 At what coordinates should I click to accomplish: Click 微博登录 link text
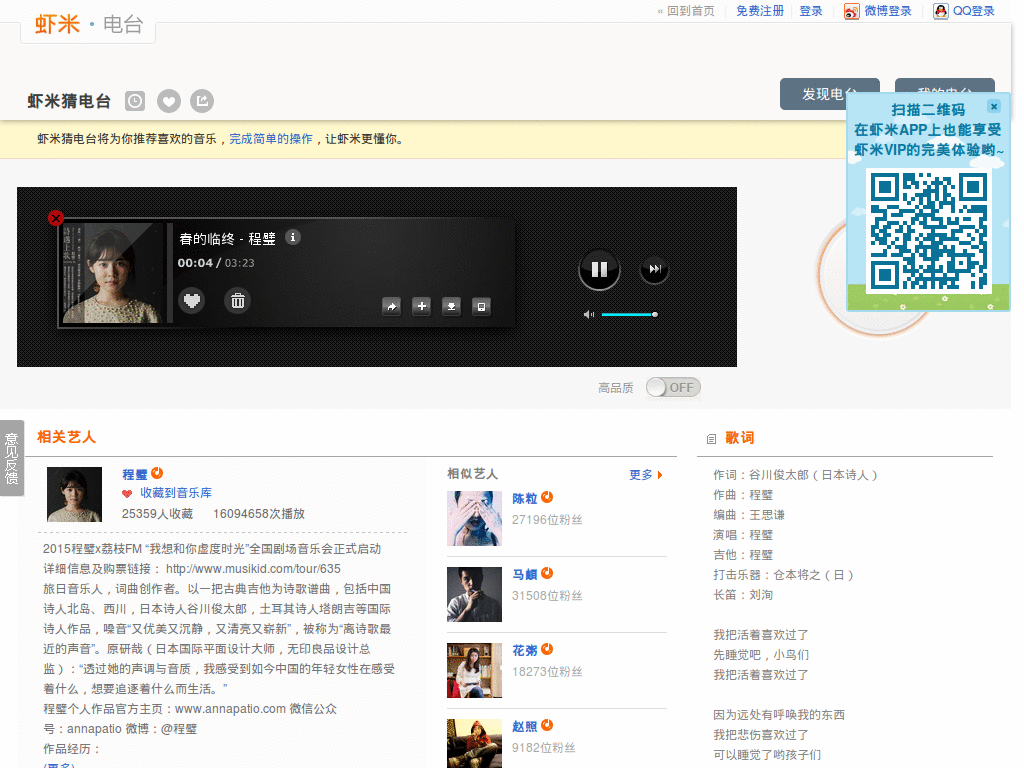(x=888, y=11)
